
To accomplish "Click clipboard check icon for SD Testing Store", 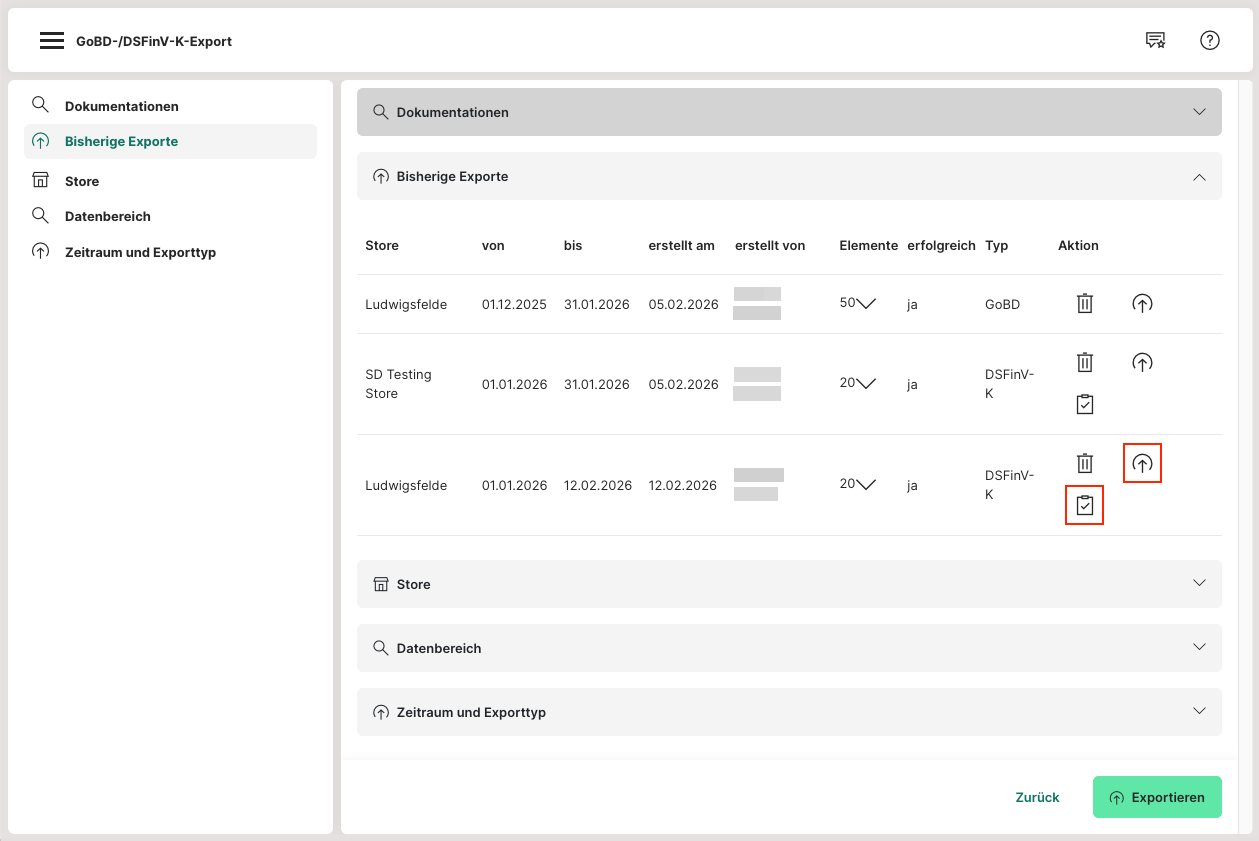I will pyautogui.click(x=1085, y=405).
